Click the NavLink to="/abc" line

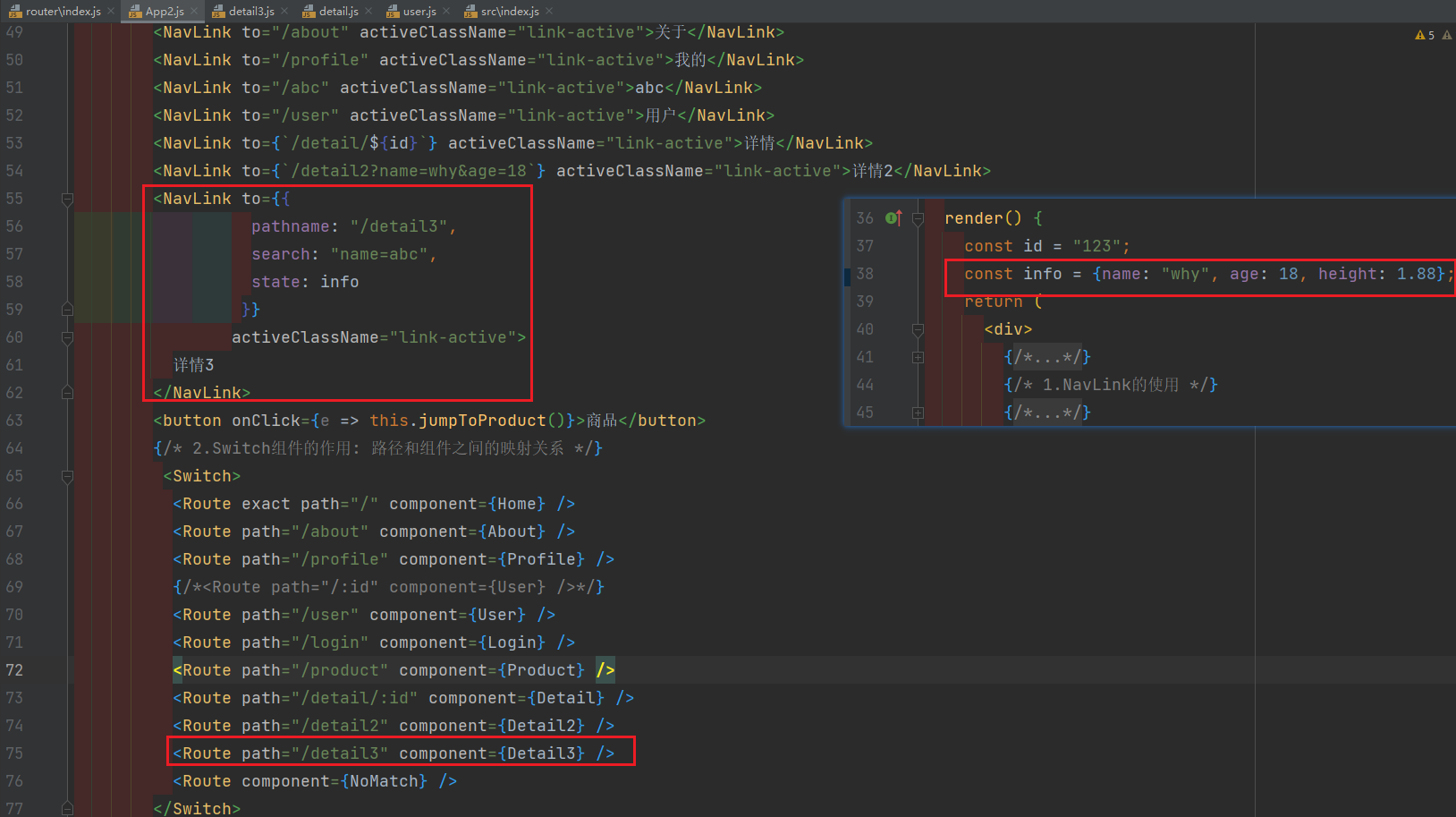(458, 88)
